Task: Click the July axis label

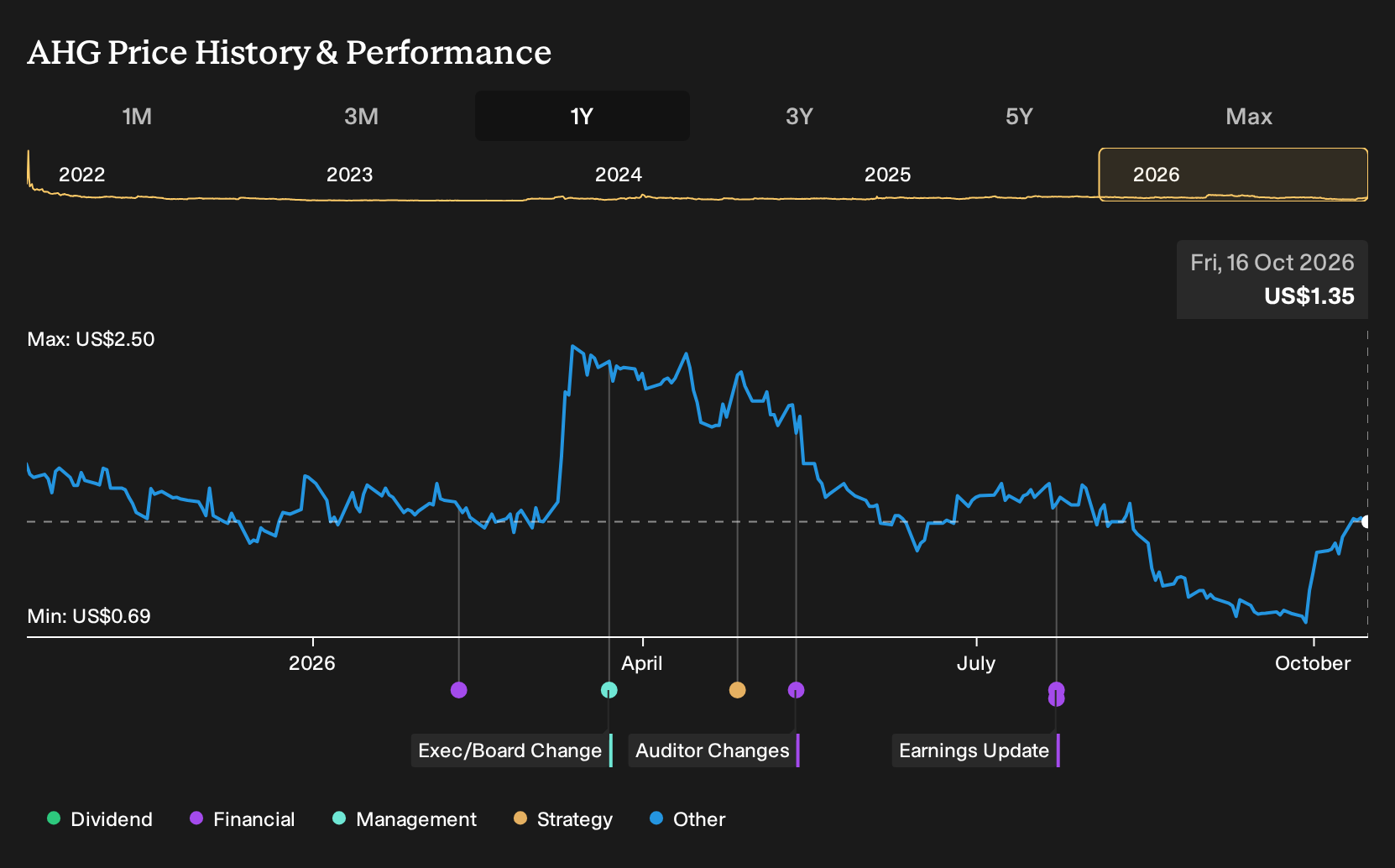Action: pos(976,663)
